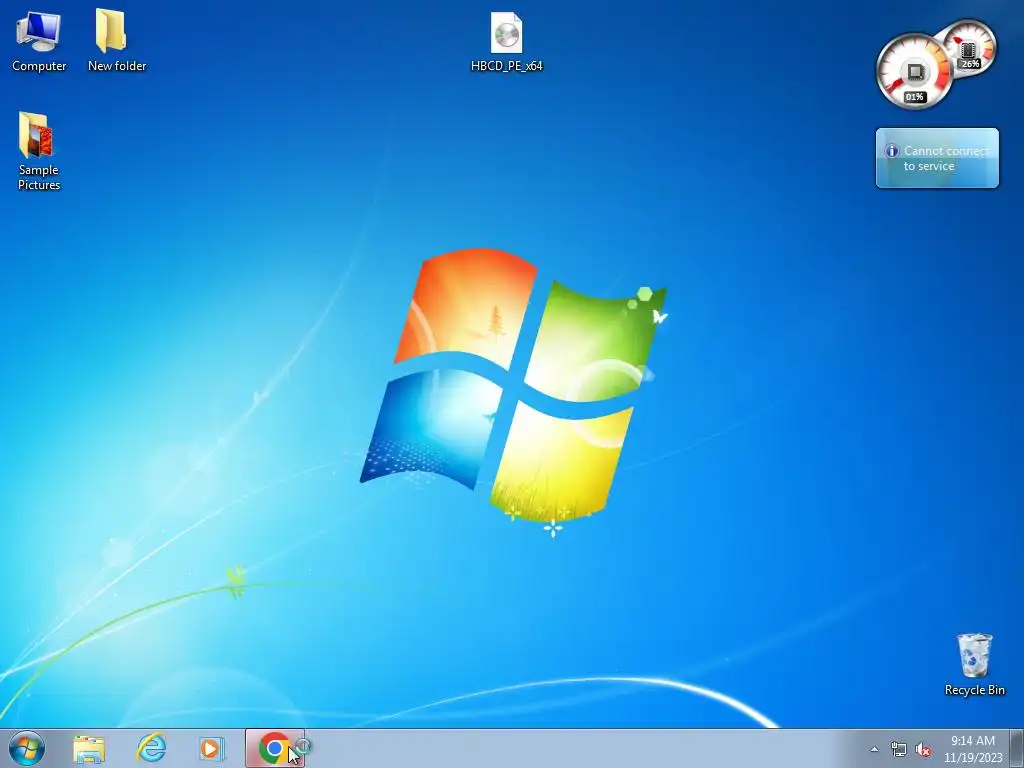
Task: Select the New folder desktop icon
Action: [117, 42]
